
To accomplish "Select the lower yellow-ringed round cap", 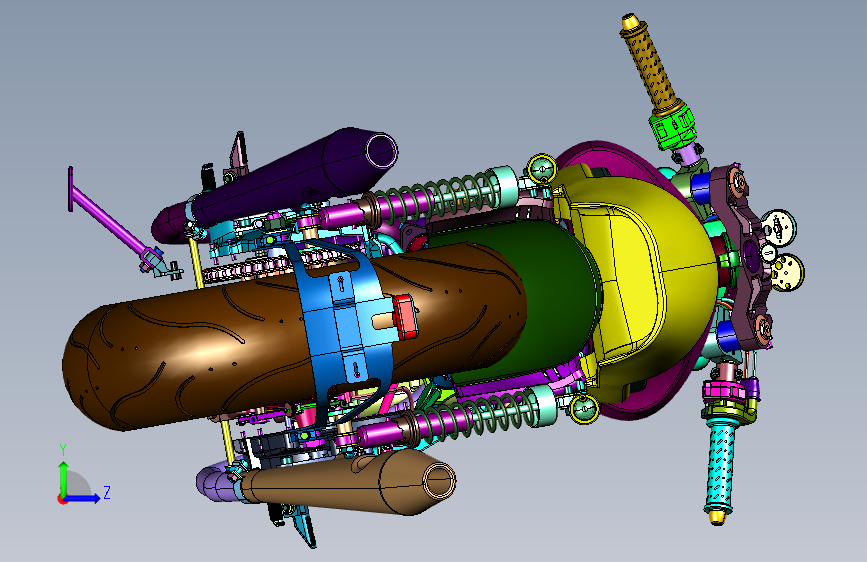I will pos(584,409).
